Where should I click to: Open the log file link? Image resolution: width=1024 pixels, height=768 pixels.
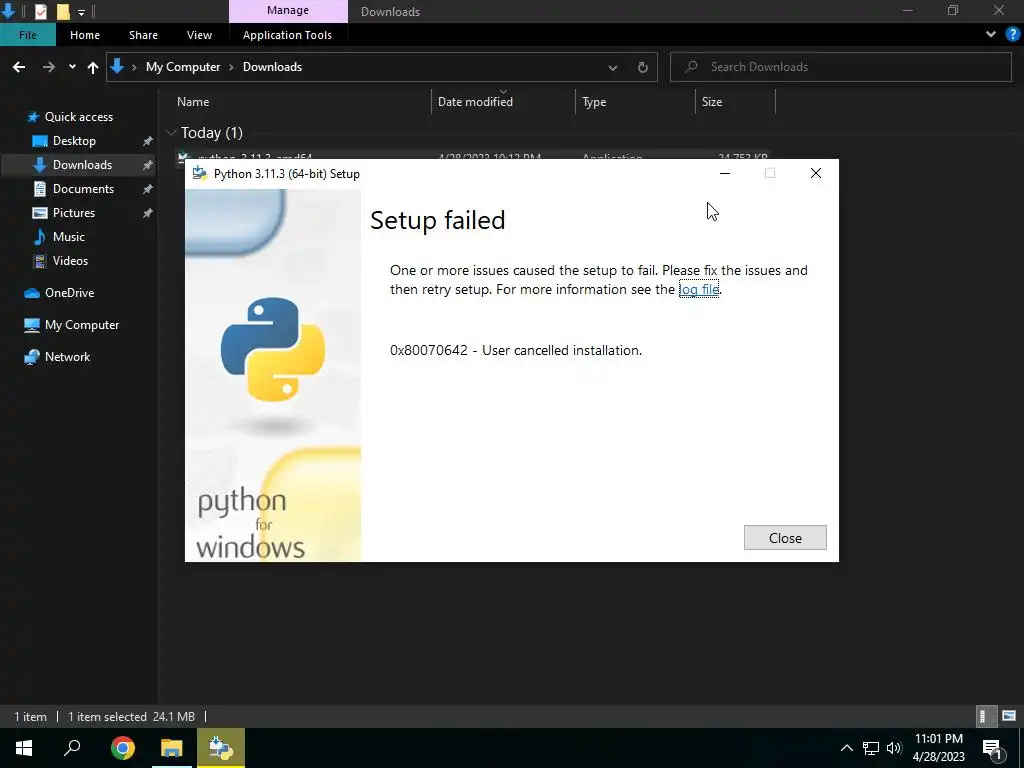coord(699,289)
